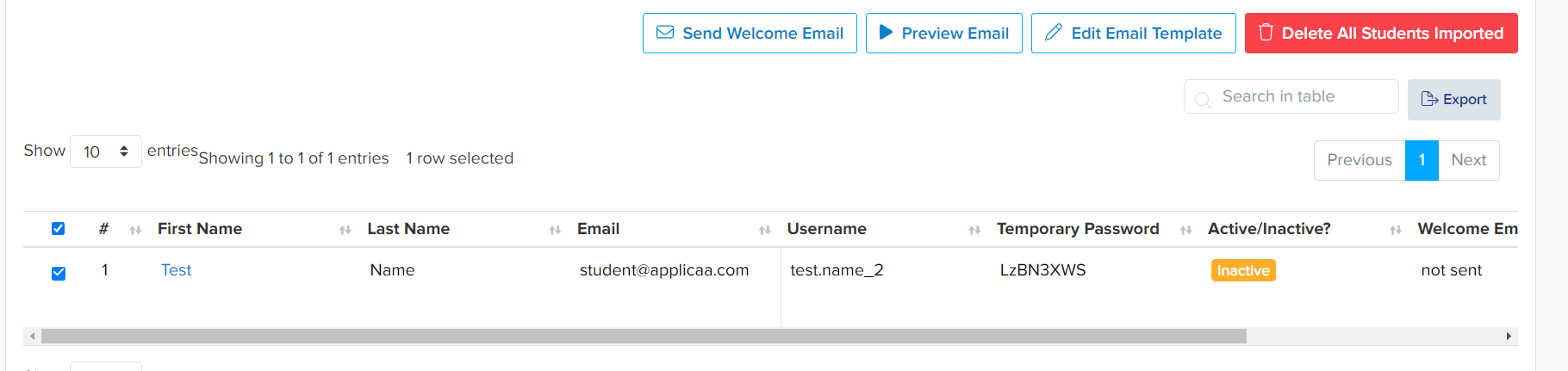The image size is (1568, 371).
Task: Open the Show entries count dropdown
Action: (105, 151)
